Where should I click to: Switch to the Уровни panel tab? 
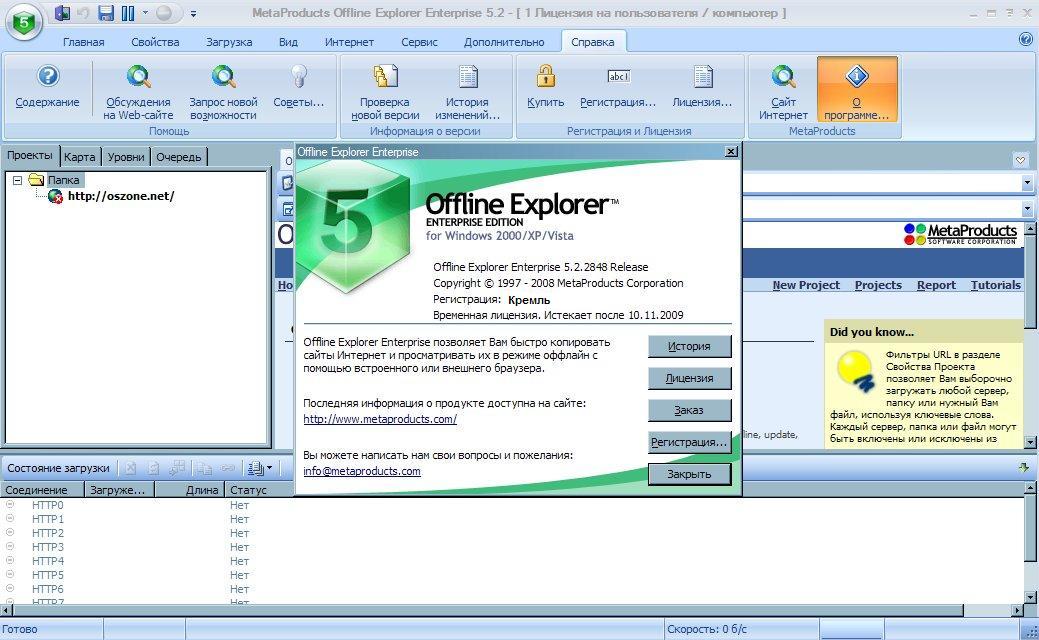(126, 157)
